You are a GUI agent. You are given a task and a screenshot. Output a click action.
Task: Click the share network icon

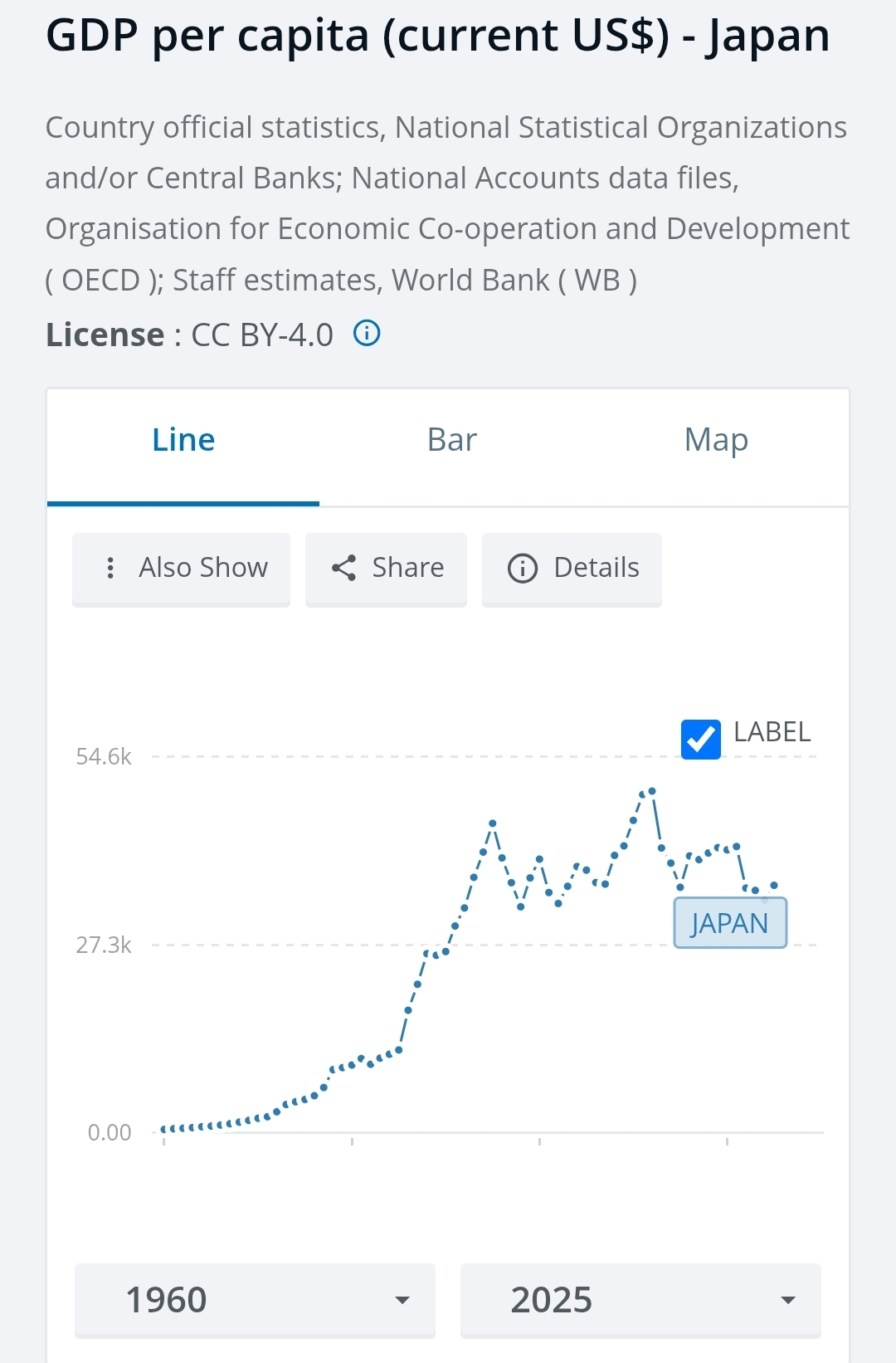coord(343,568)
